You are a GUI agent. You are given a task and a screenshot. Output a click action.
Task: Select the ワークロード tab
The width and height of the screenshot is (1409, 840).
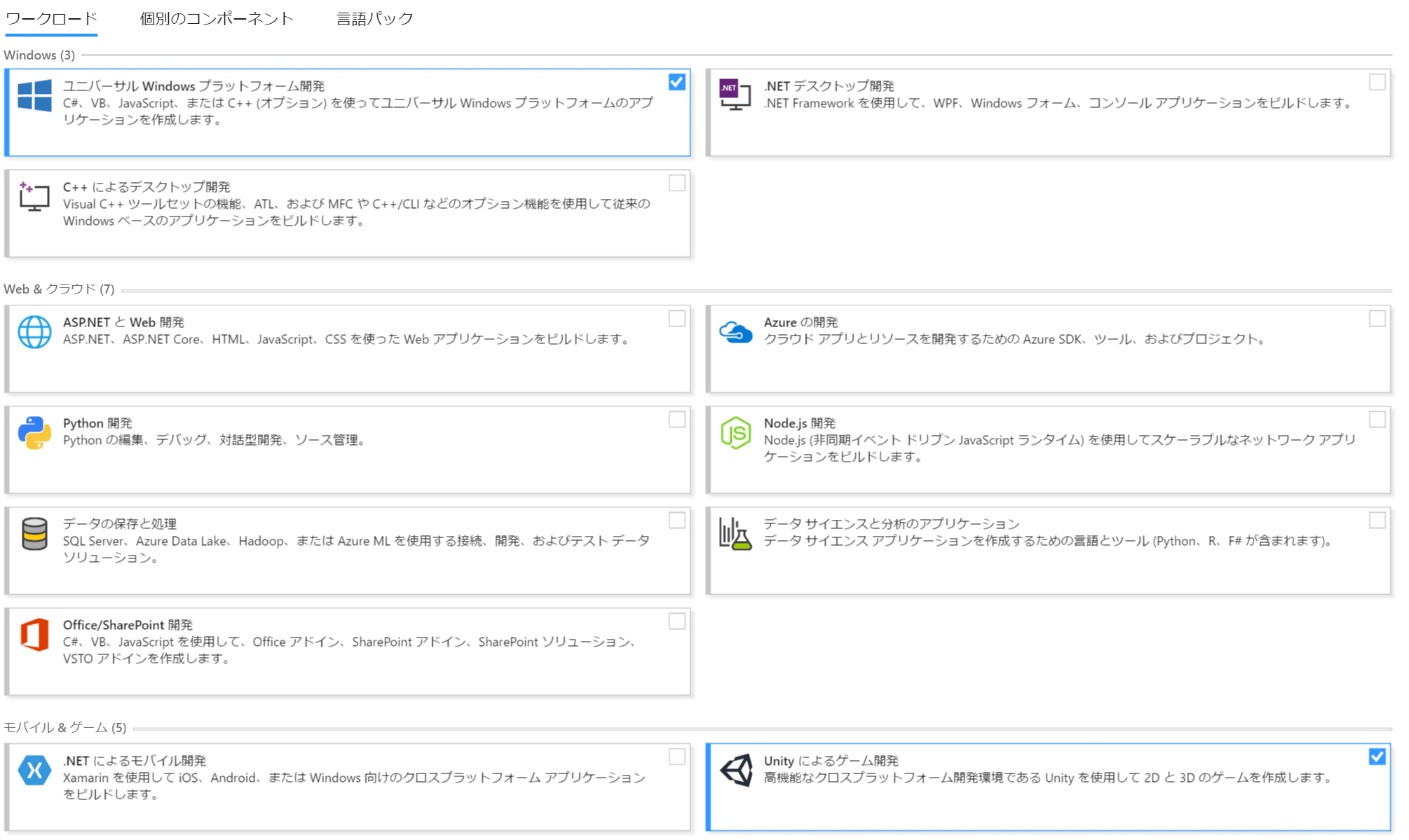pos(51,19)
